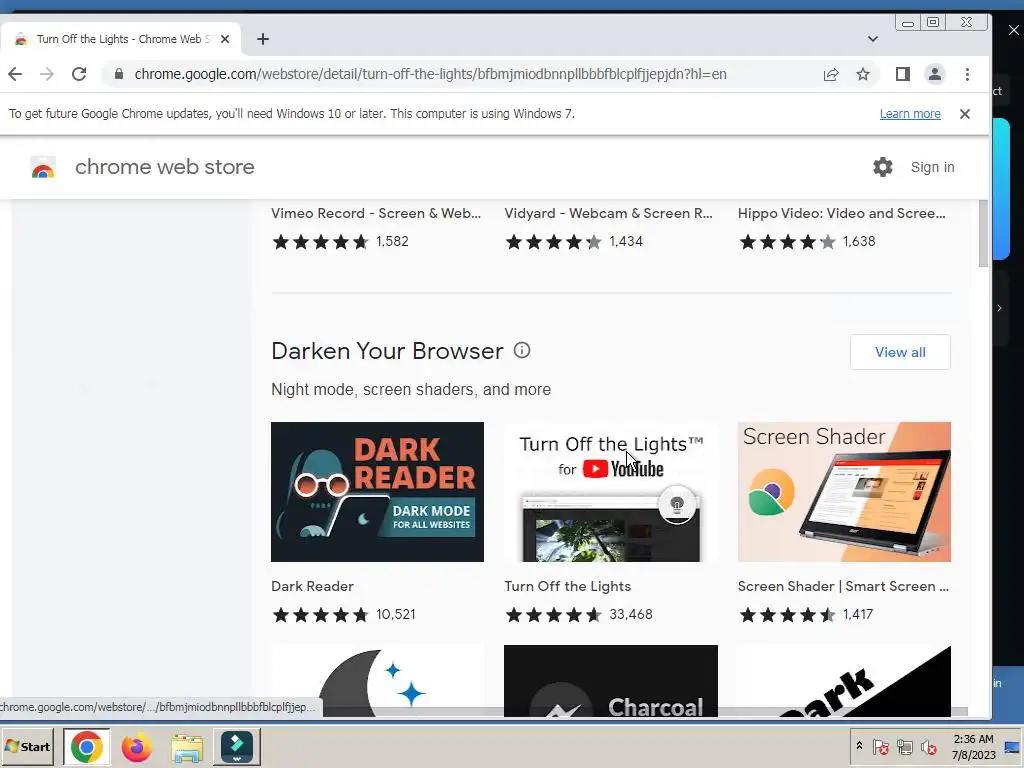Open the Chrome profile avatar menu

[935, 74]
